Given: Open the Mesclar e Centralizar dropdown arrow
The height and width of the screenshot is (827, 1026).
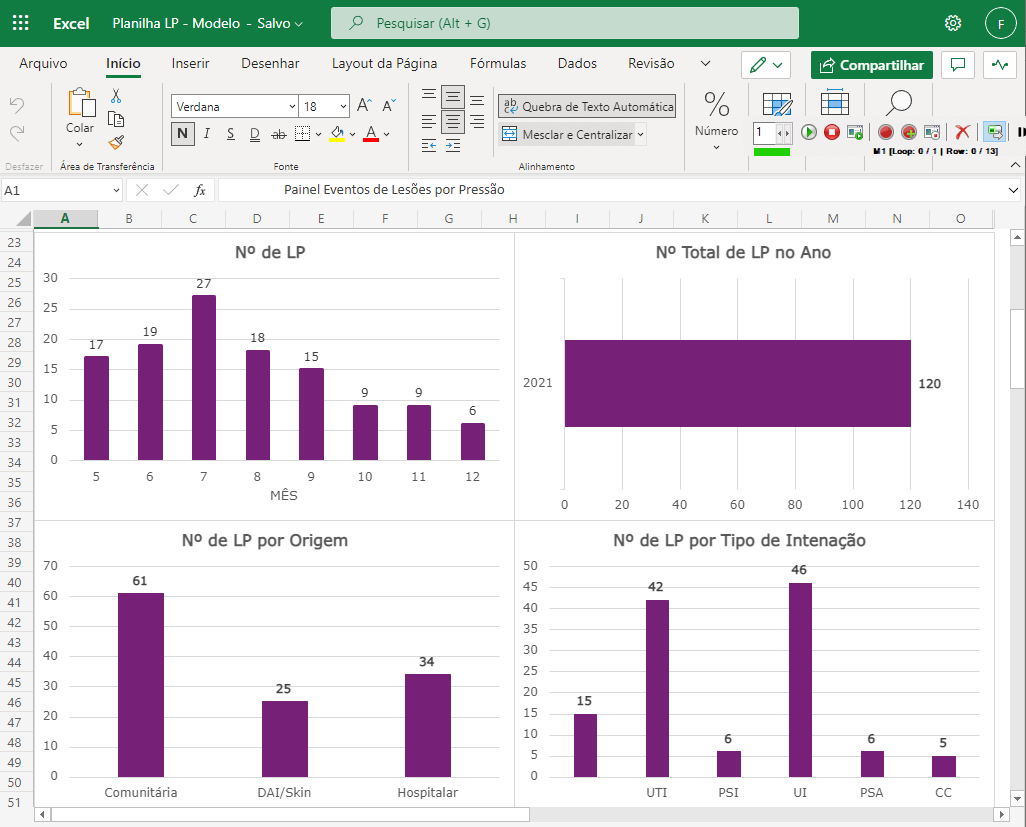Looking at the screenshot, I should (x=641, y=135).
